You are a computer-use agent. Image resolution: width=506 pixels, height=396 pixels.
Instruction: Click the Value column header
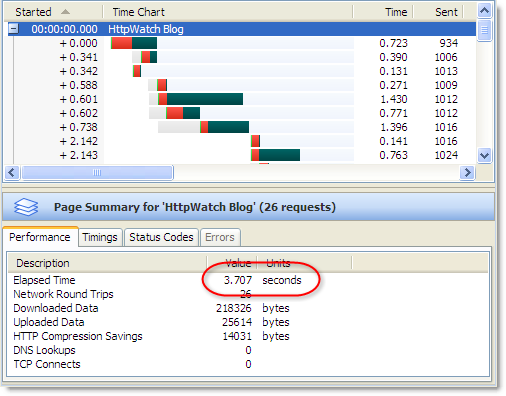(x=232, y=263)
